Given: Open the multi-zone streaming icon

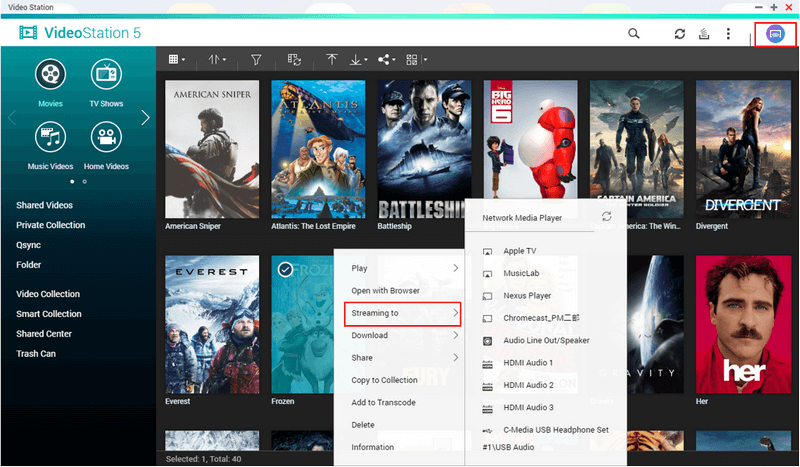Looking at the screenshot, I should tap(775, 34).
